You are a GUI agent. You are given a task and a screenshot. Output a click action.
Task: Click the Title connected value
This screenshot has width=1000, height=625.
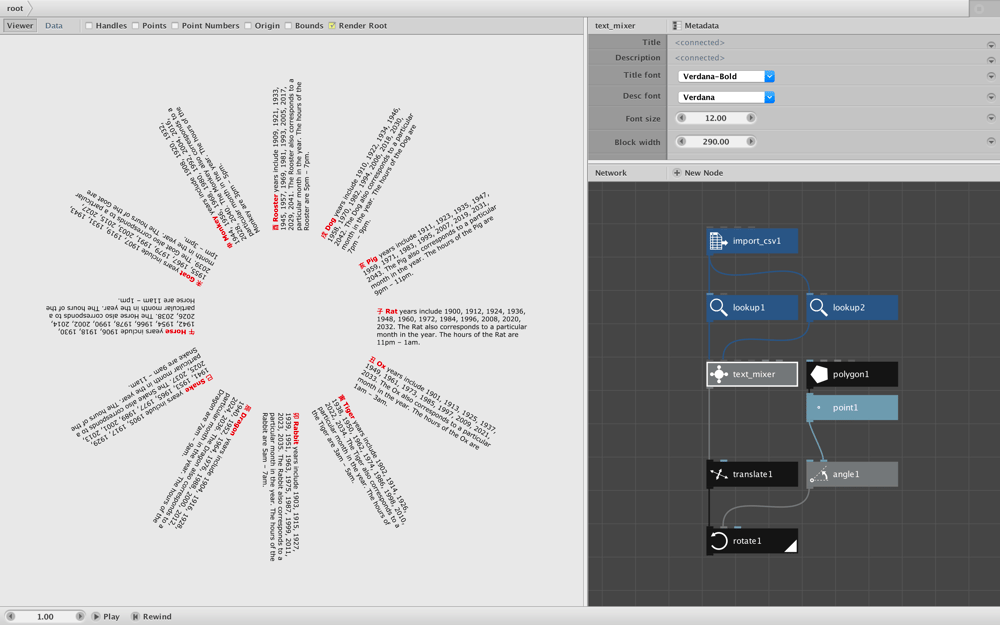point(700,43)
